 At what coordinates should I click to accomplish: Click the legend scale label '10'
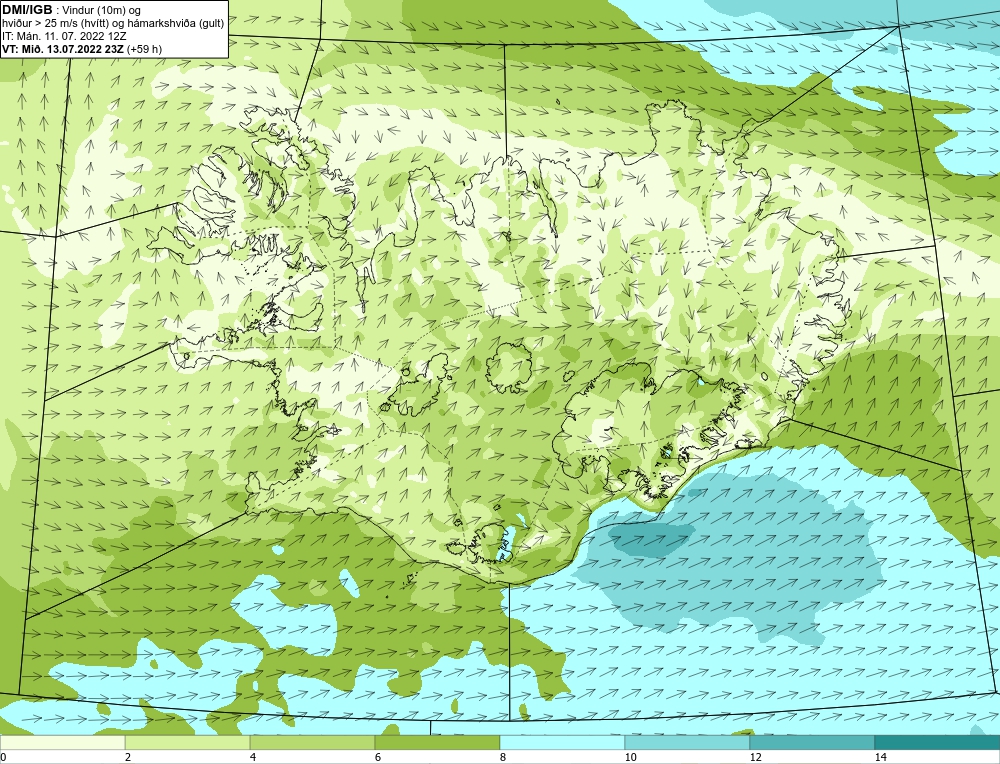pos(631,757)
